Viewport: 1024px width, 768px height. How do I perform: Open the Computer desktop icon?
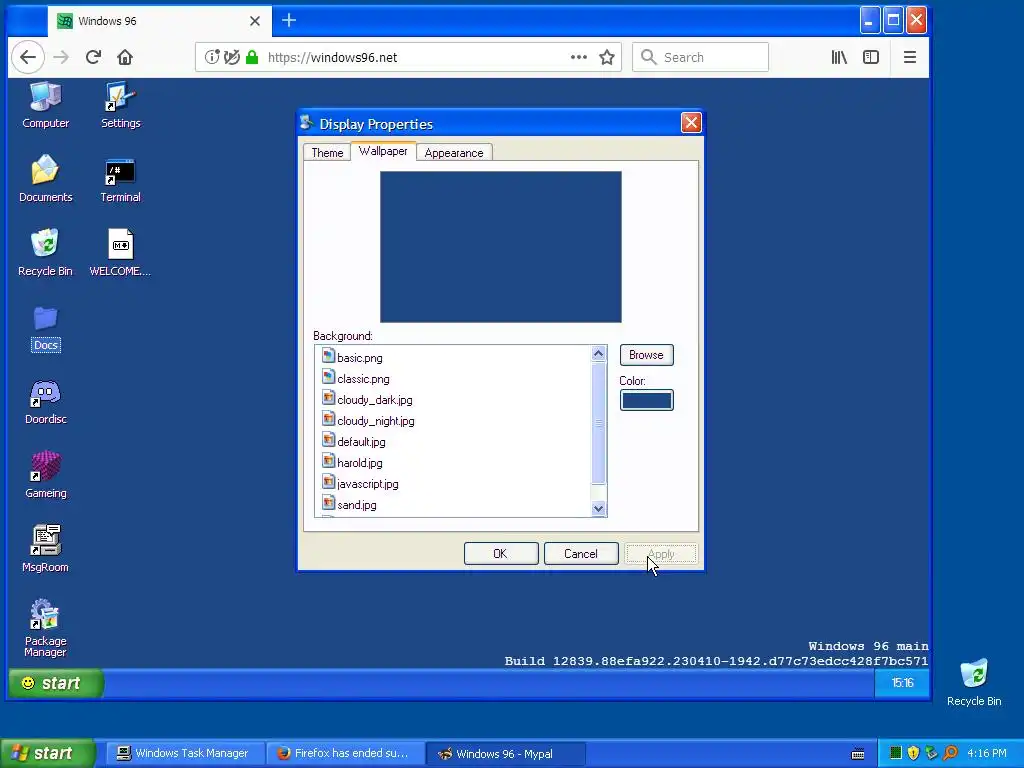point(45,104)
